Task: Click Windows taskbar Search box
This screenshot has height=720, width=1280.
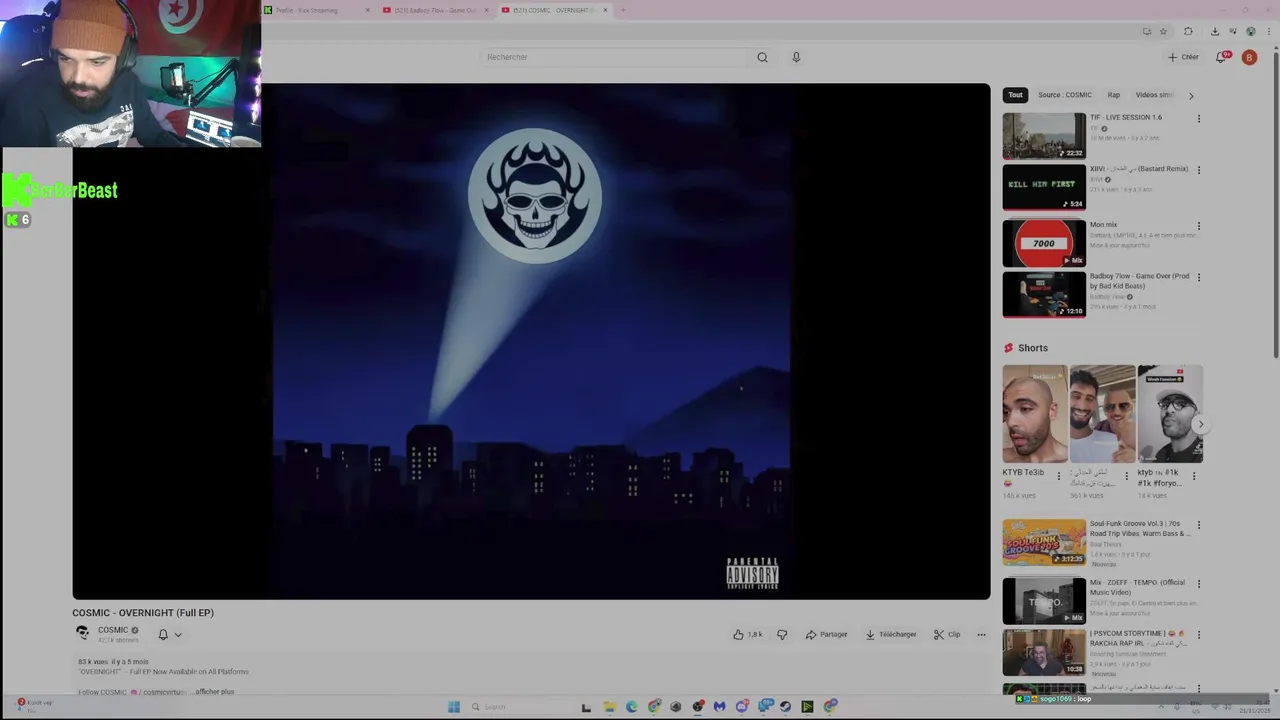Action: point(518,707)
